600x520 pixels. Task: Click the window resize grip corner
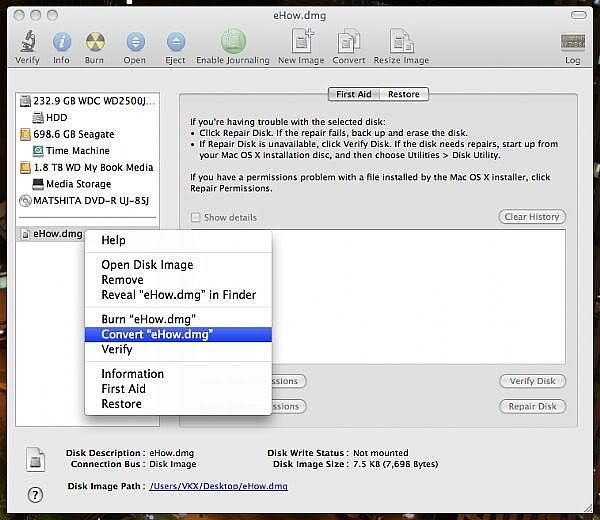click(587, 508)
